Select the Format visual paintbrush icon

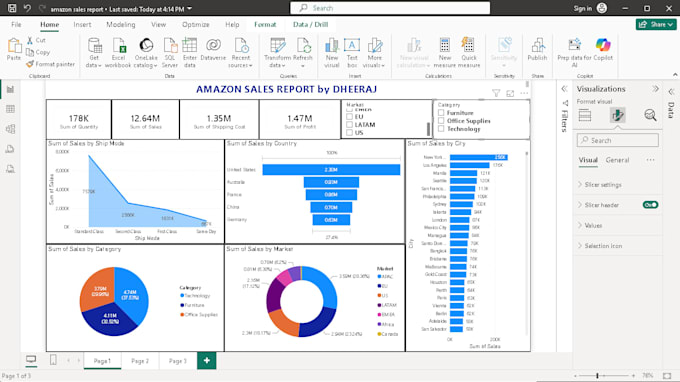coord(618,115)
